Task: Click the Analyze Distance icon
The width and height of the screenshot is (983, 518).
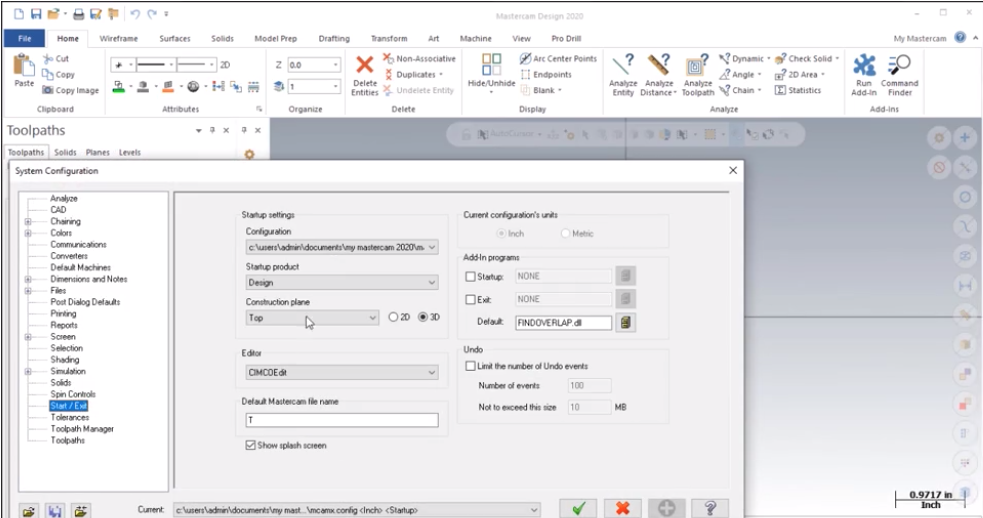Action: pyautogui.click(x=658, y=65)
